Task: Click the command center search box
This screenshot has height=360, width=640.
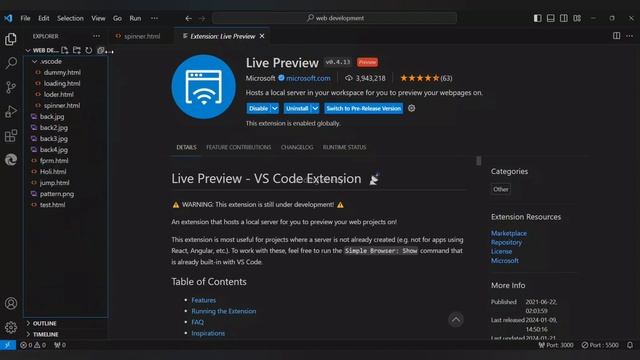Action: [334, 18]
